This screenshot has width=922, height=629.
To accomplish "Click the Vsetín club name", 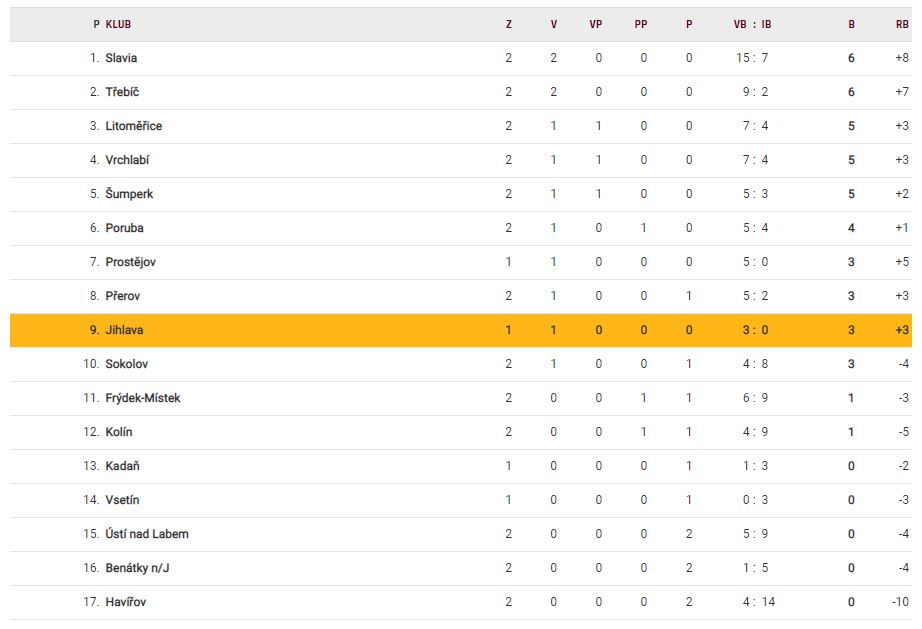I will [x=122, y=500].
